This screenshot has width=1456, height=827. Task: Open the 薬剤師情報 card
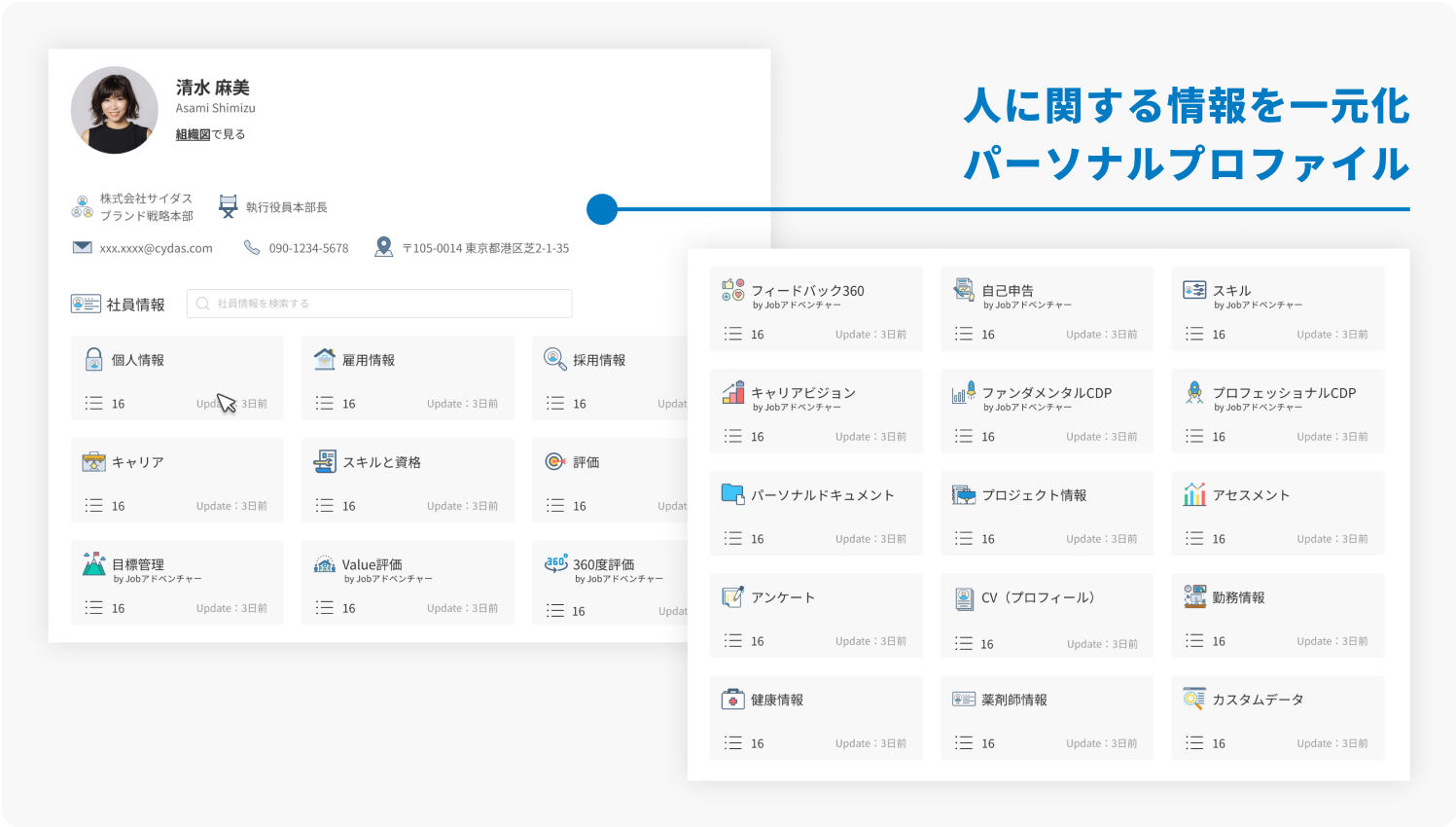point(1047,717)
